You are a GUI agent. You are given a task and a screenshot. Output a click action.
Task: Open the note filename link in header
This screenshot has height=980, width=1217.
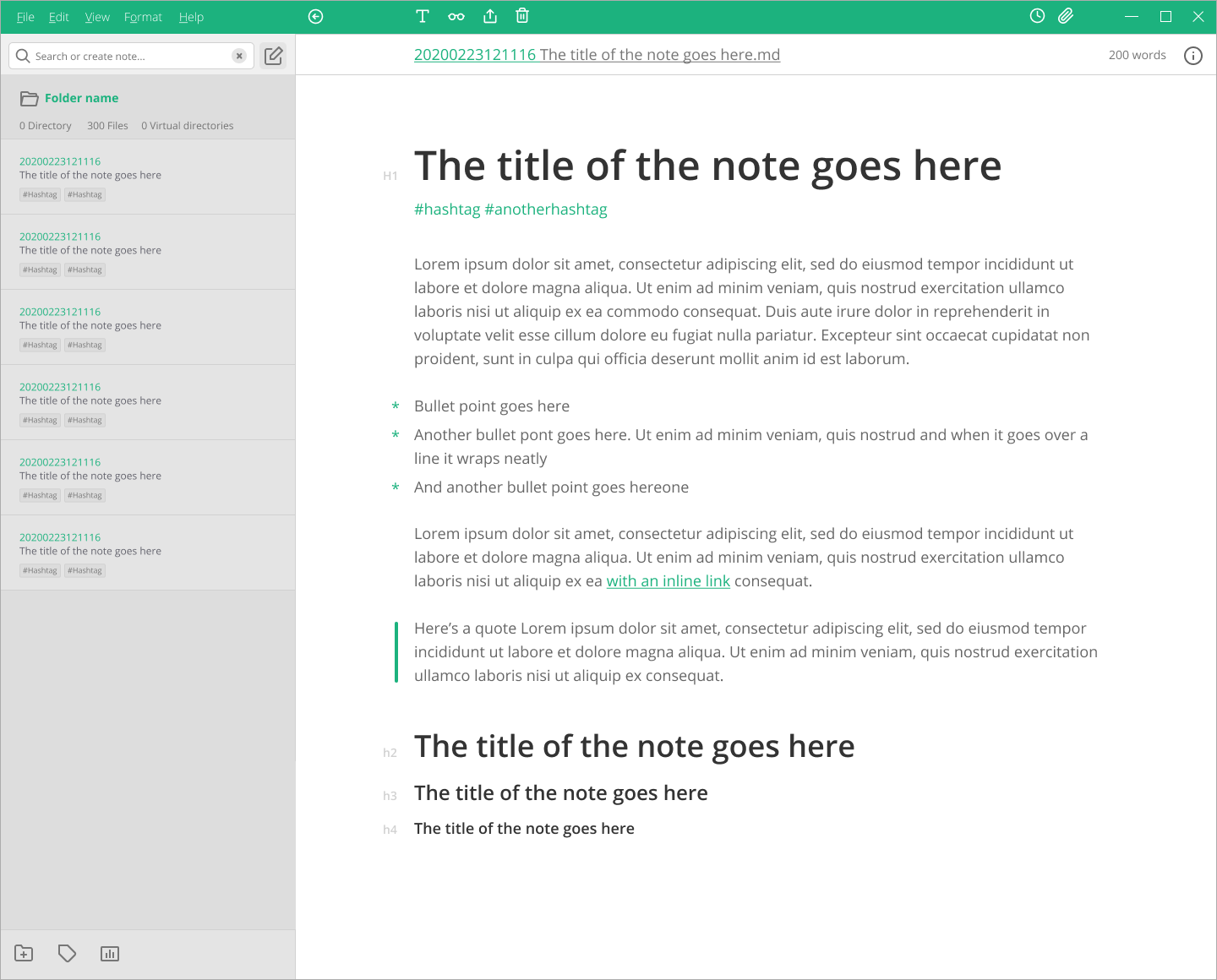597,55
